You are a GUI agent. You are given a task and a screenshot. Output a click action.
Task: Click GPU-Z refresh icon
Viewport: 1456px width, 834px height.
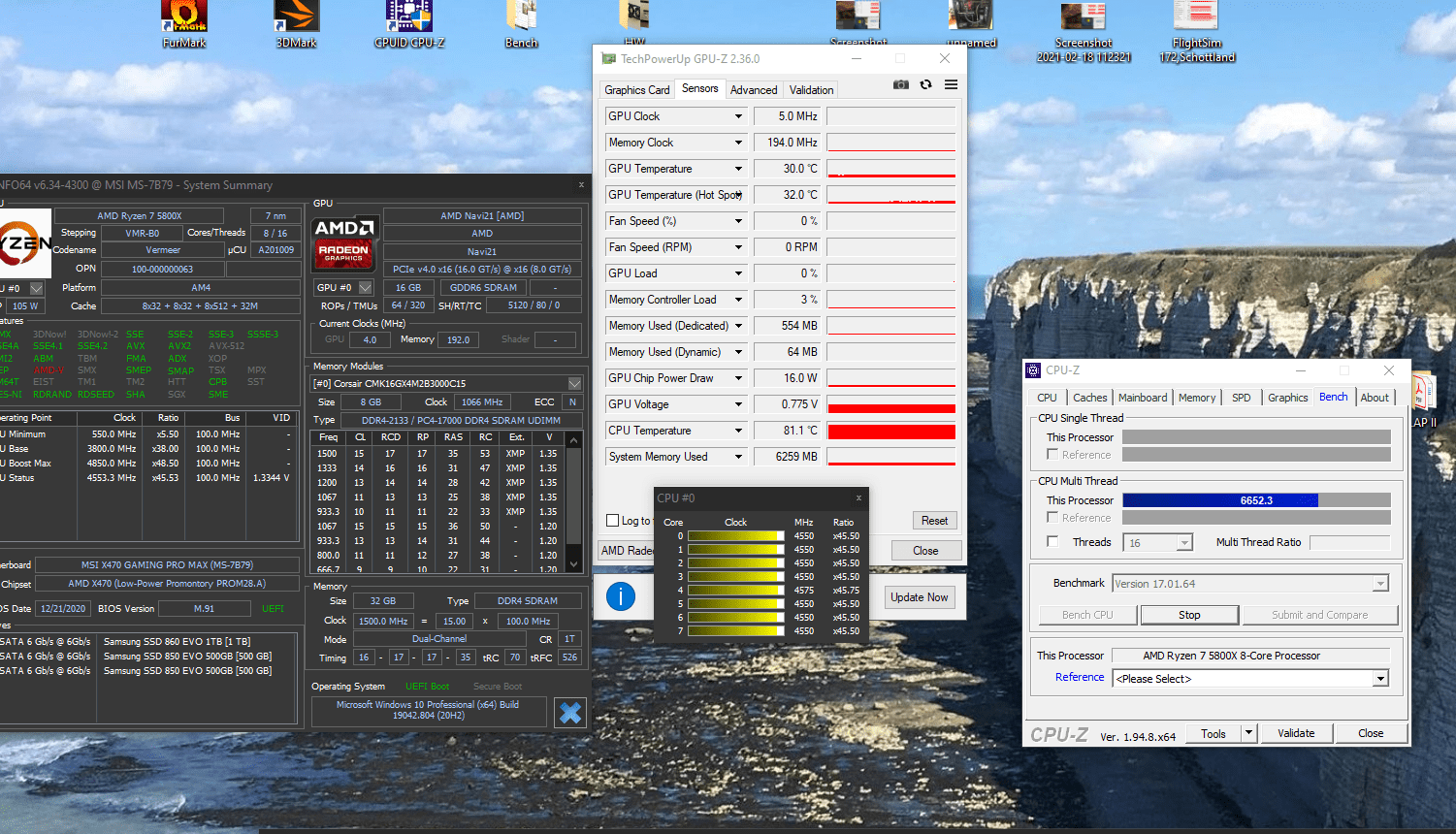926,84
